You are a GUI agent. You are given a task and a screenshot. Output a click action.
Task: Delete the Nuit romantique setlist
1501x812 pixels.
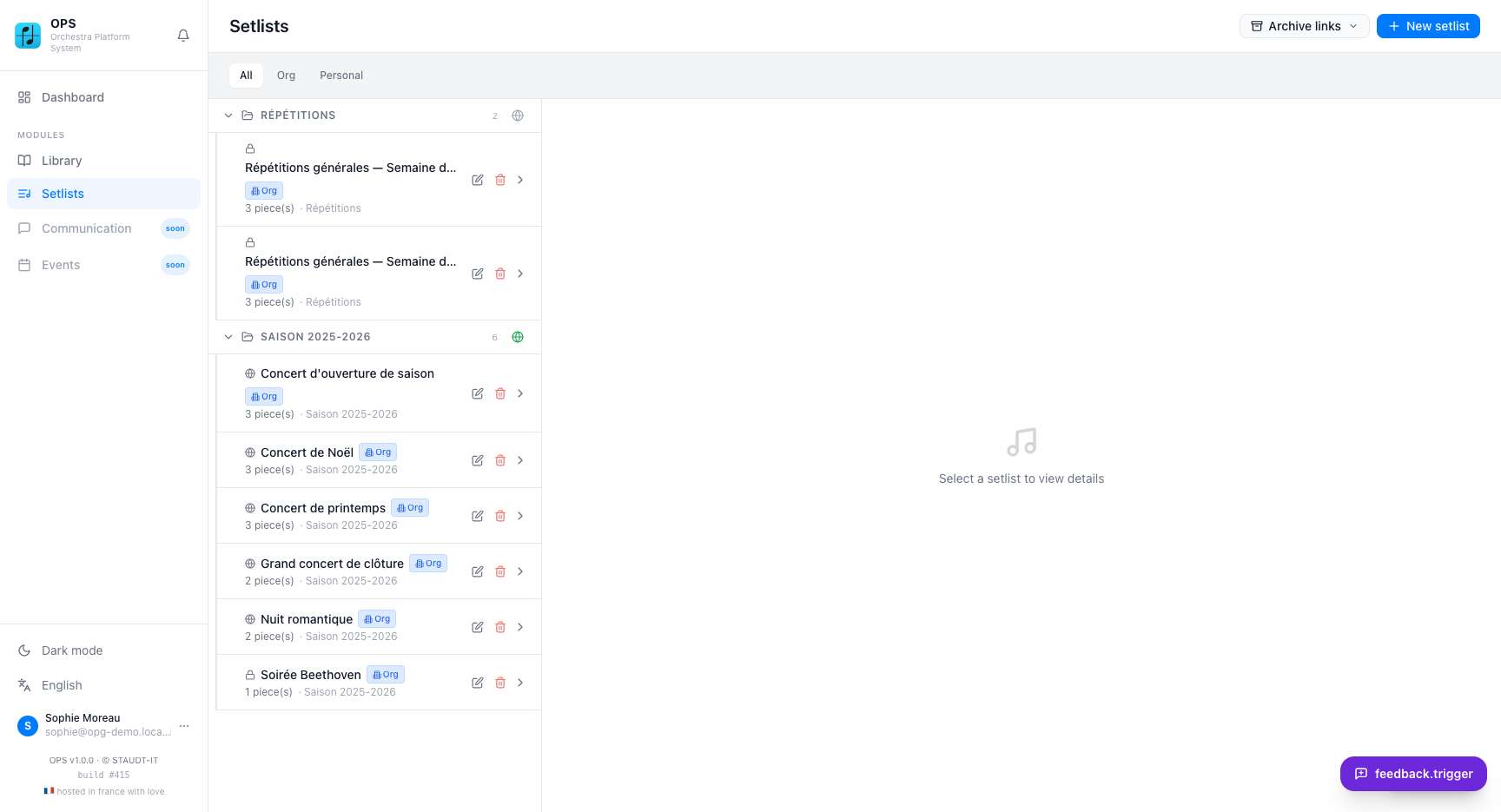[x=500, y=627]
